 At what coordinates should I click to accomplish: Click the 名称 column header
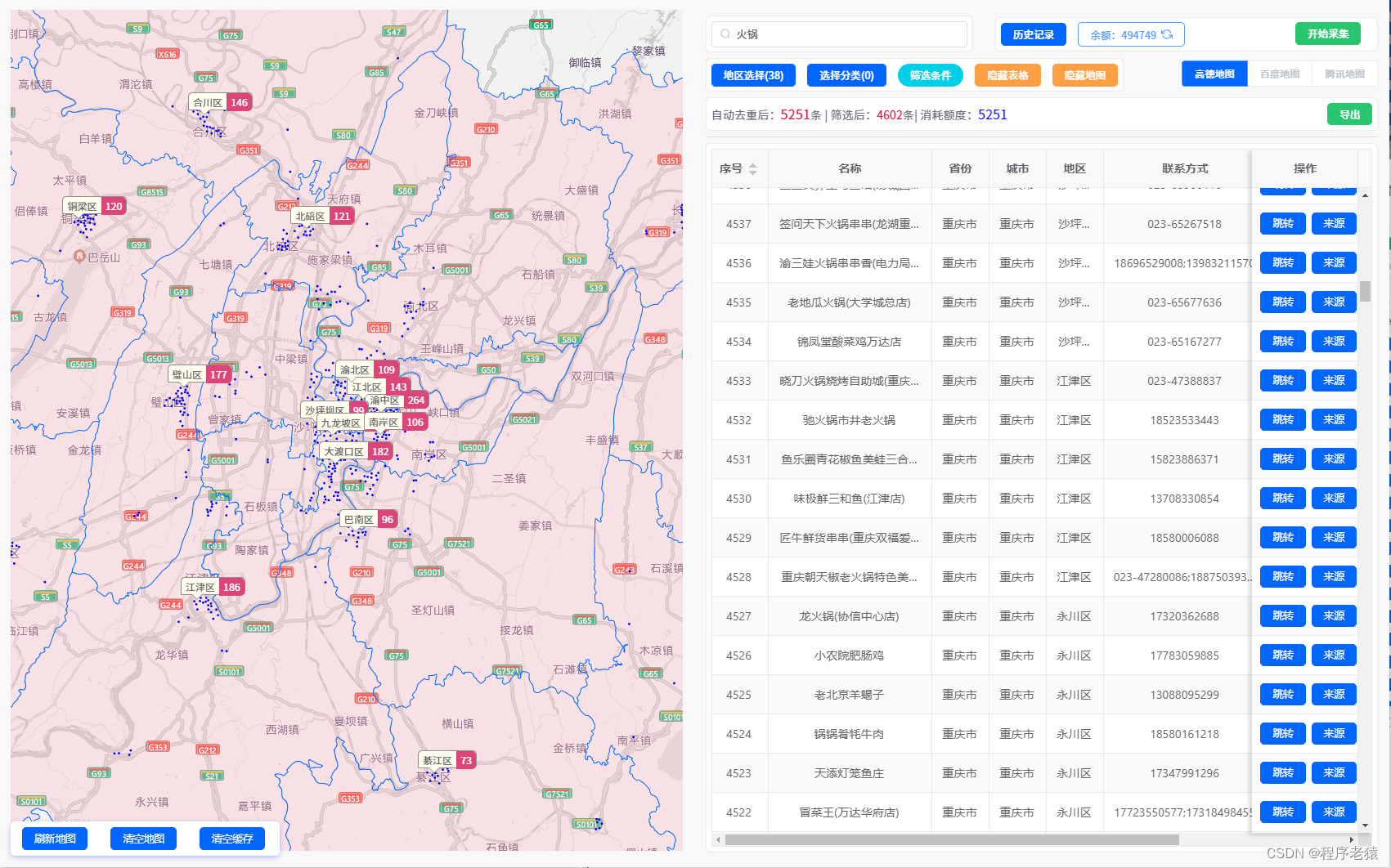850,168
